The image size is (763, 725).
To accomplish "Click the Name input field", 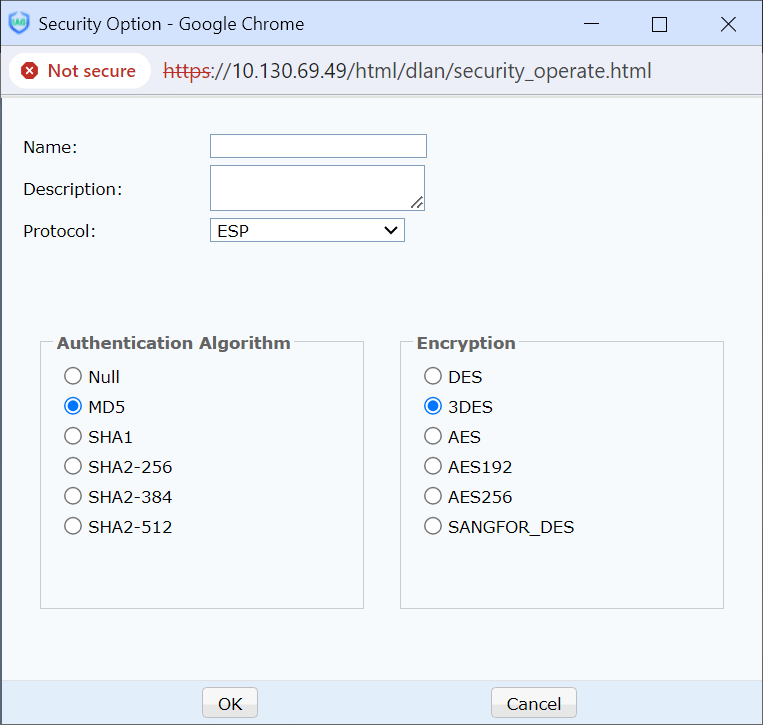I will click(318, 147).
